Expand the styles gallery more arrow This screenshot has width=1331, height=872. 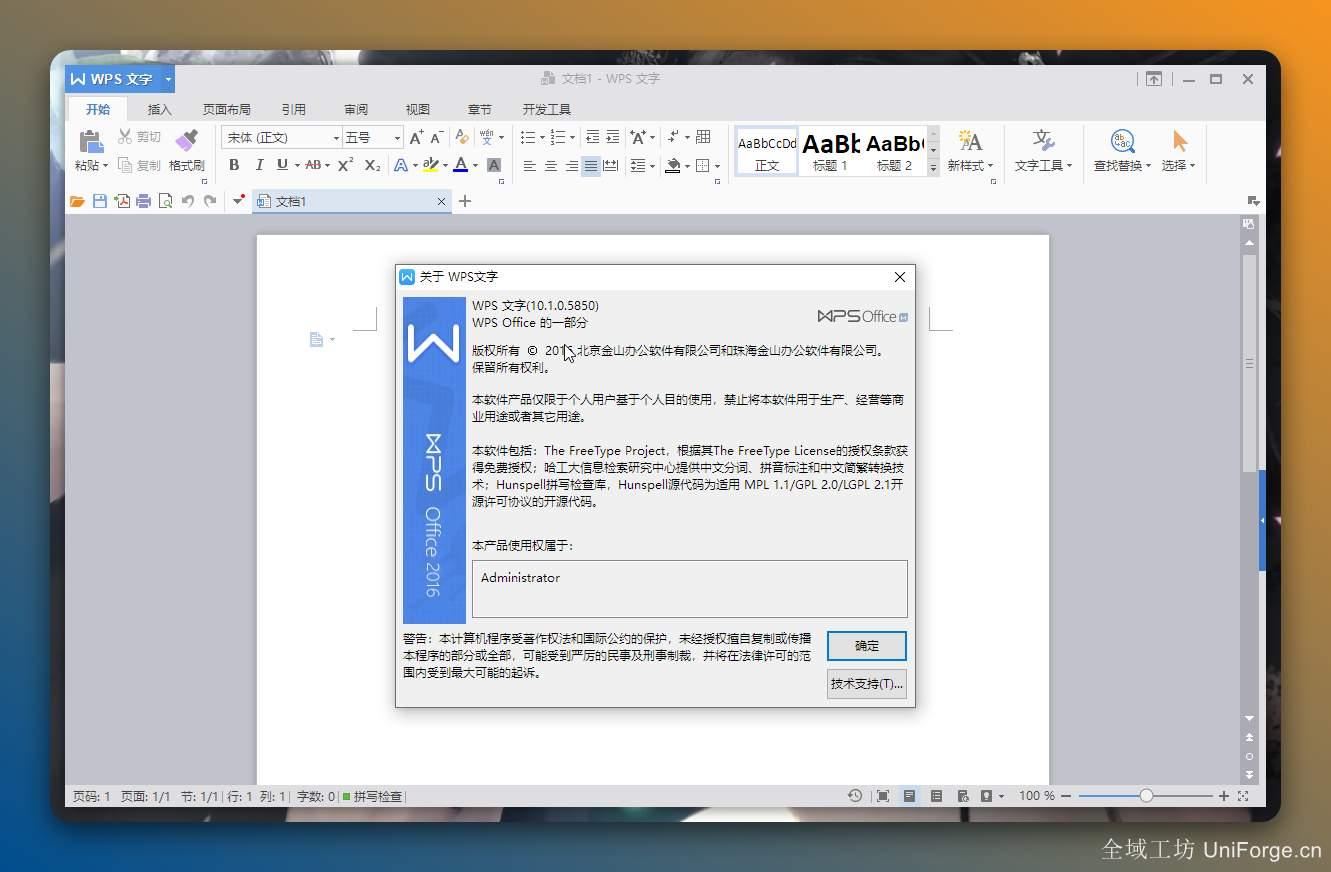pyautogui.click(x=933, y=168)
